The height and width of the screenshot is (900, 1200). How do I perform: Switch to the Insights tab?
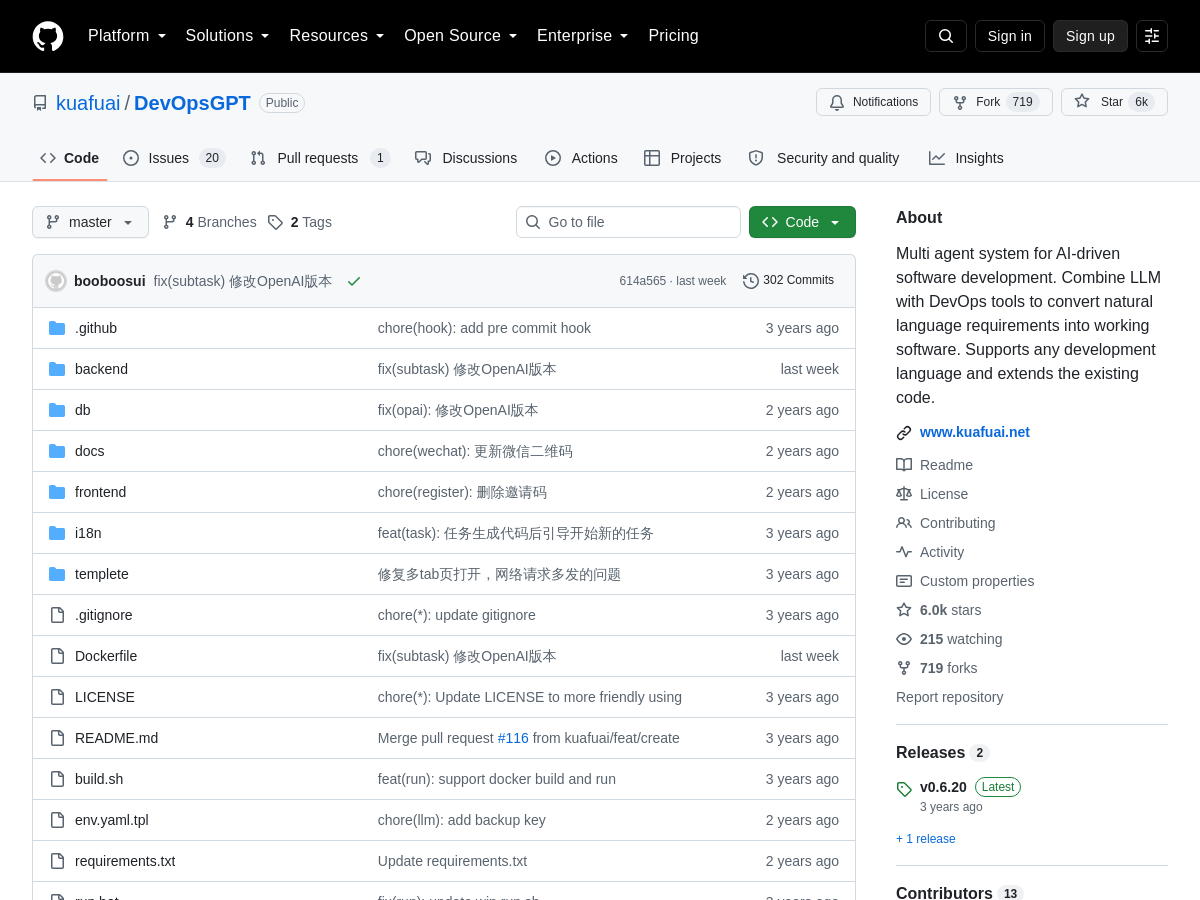[x=966, y=158]
